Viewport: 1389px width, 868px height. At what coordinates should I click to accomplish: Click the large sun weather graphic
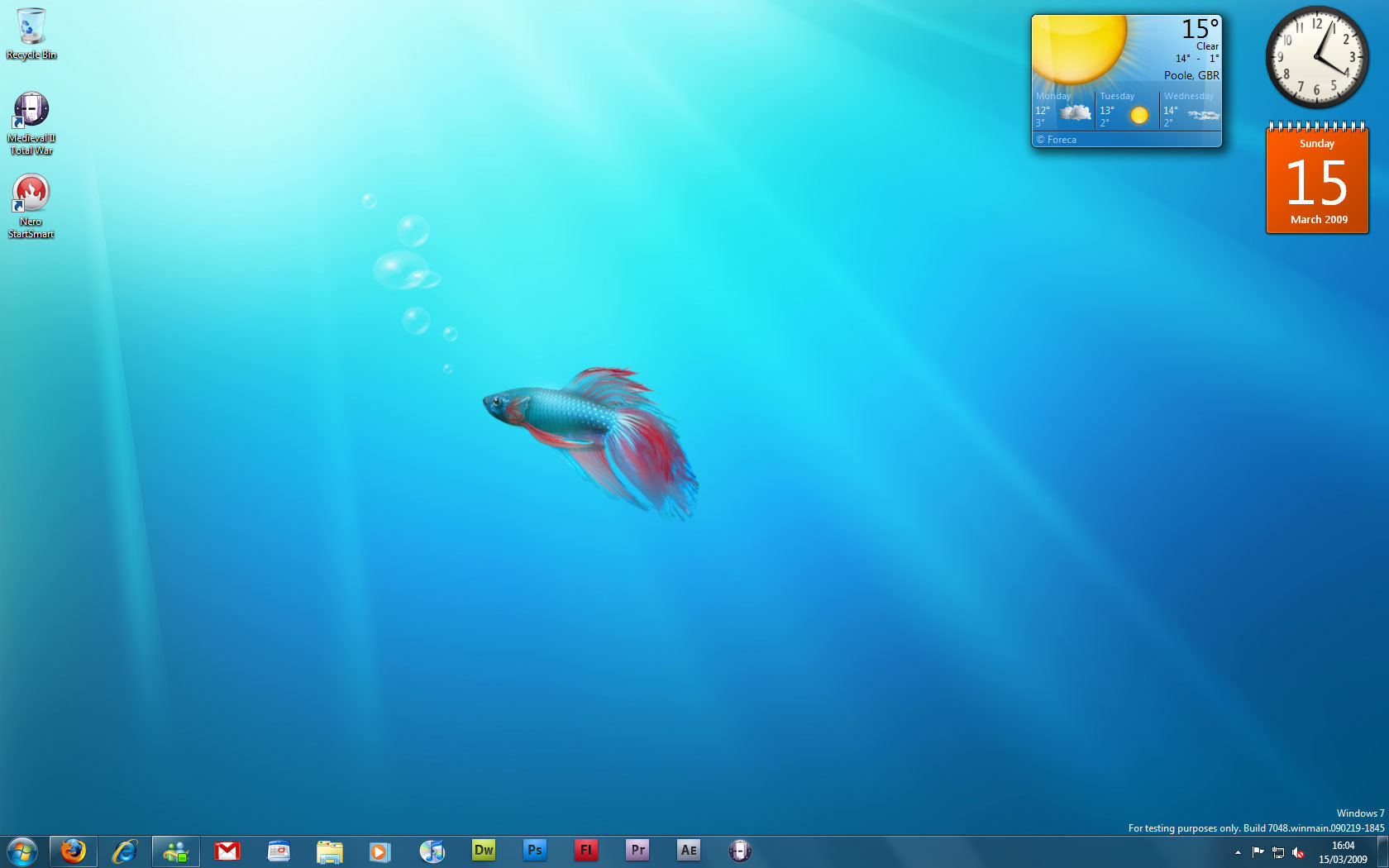tap(1079, 50)
